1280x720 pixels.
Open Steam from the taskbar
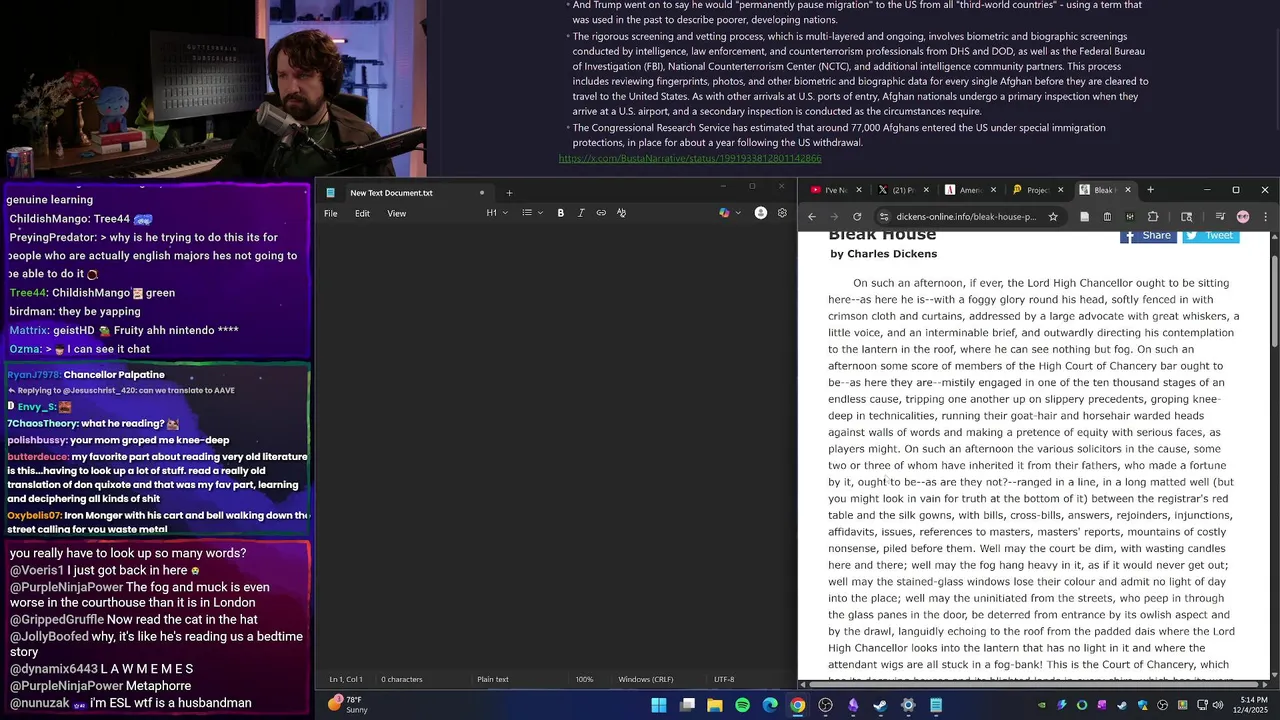click(x=880, y=705)
